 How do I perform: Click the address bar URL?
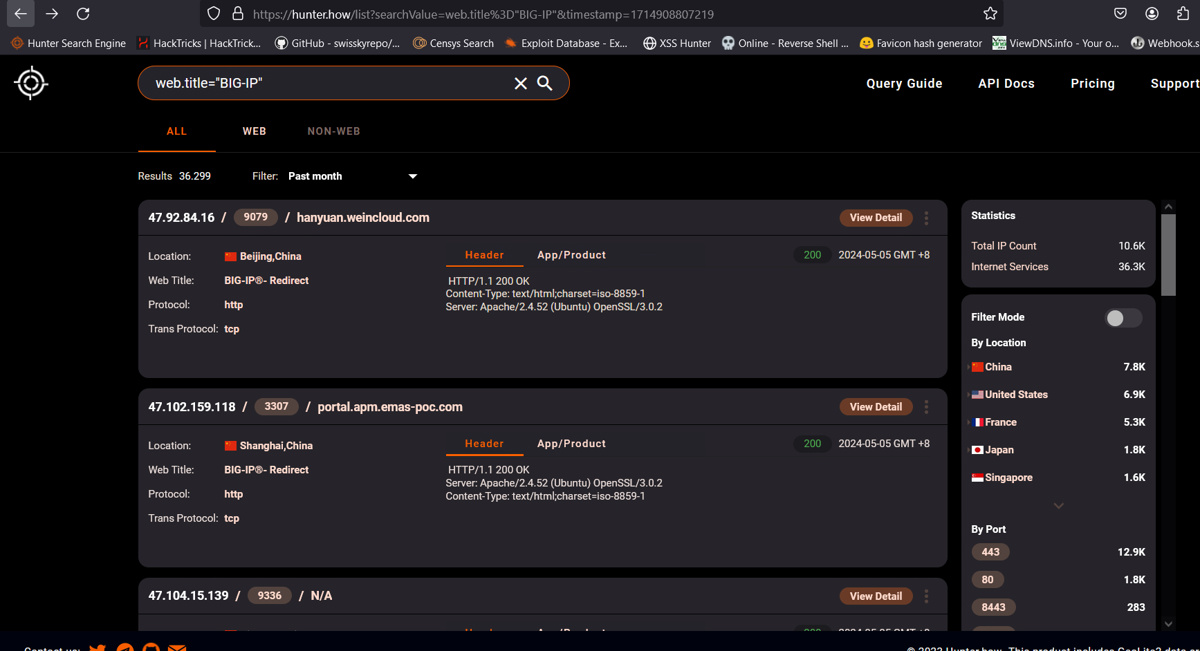coord(483,14)
